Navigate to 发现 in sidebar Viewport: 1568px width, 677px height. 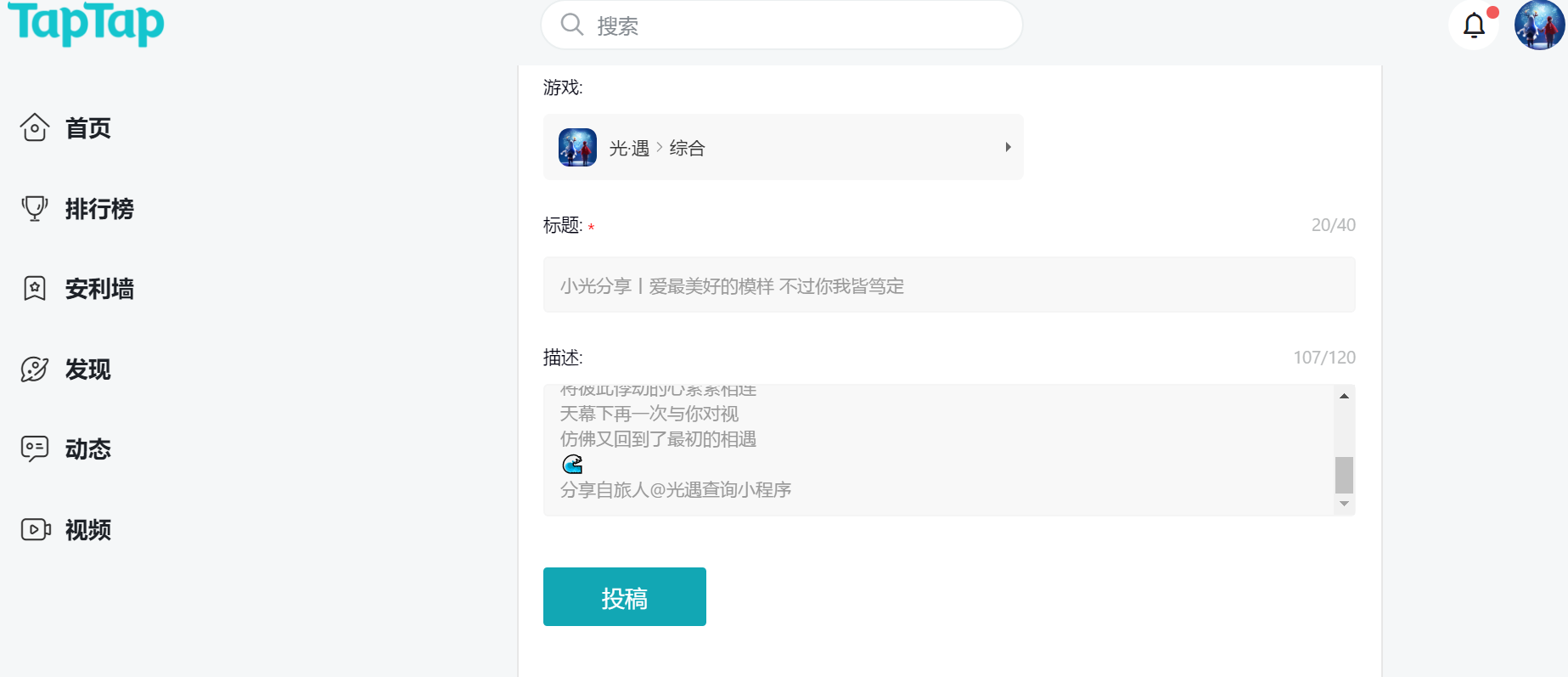[88, 370]
